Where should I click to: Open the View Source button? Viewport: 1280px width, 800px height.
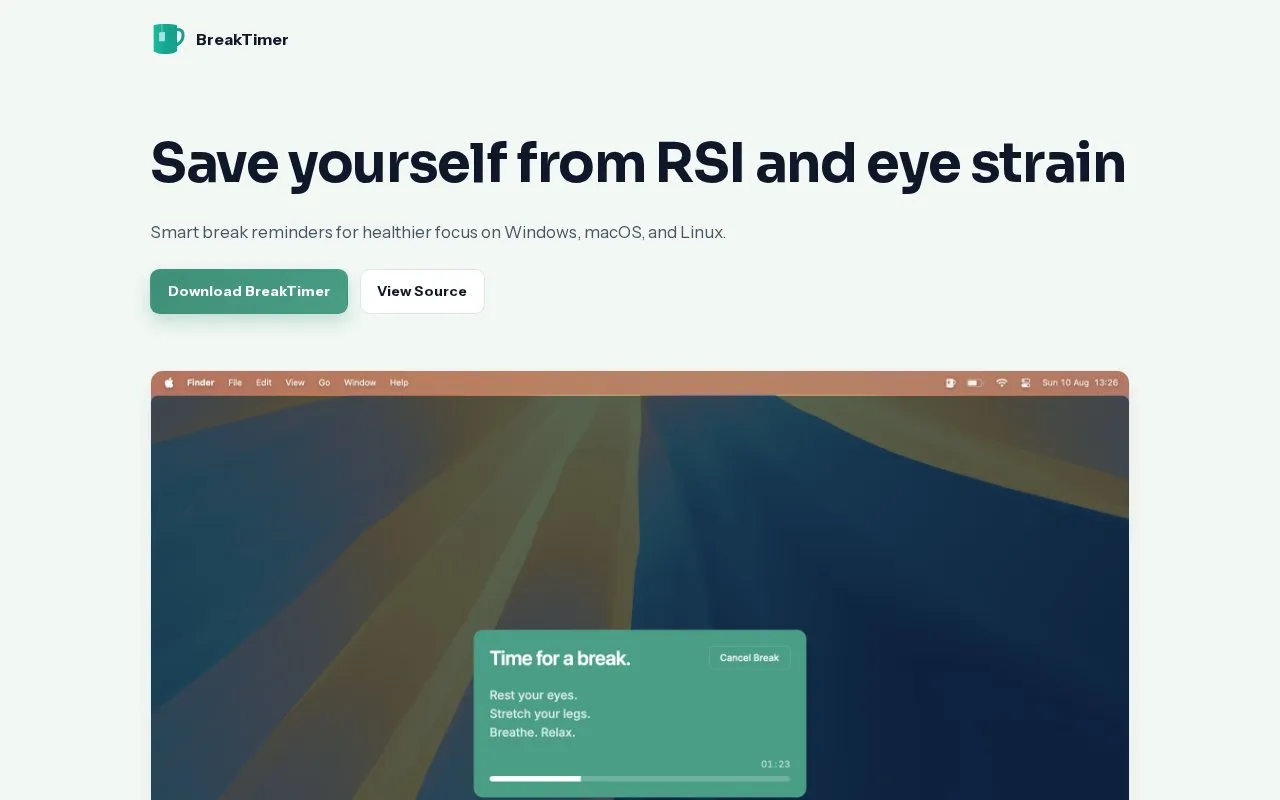(422, 291)
